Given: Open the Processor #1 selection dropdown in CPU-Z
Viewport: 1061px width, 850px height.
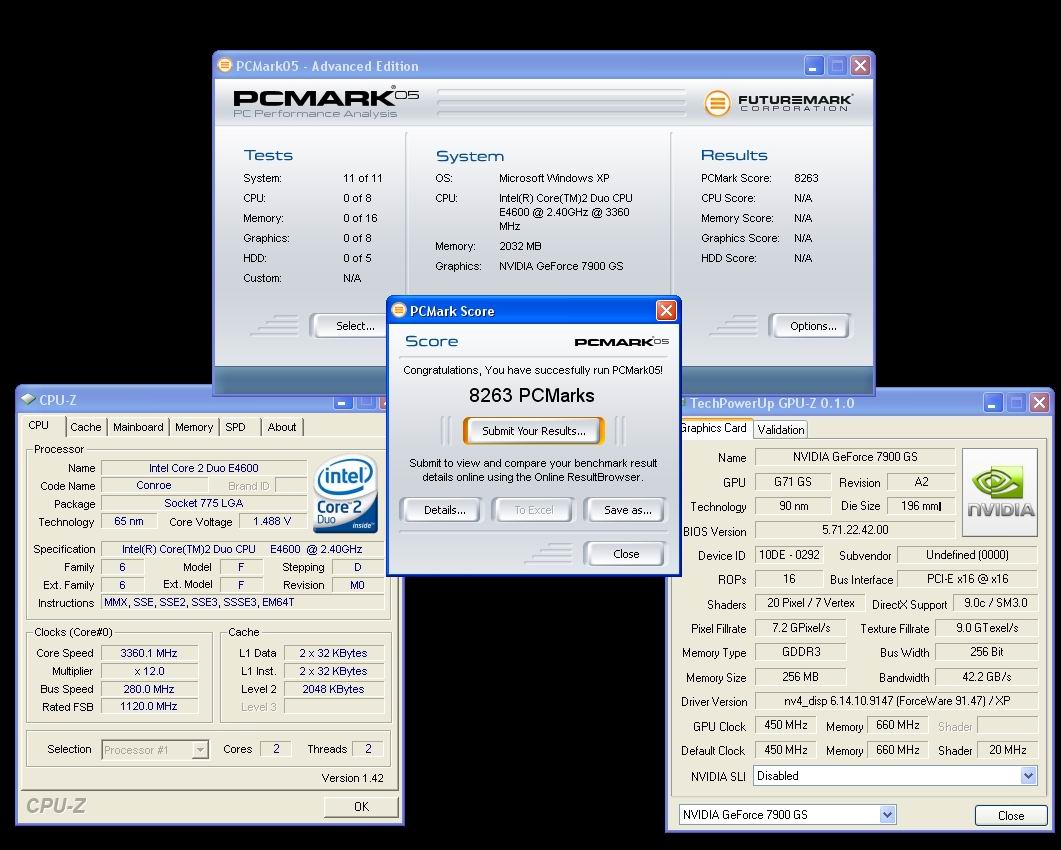Looking at the screenshot, I should pyautogui.click(x=200, y=750).
